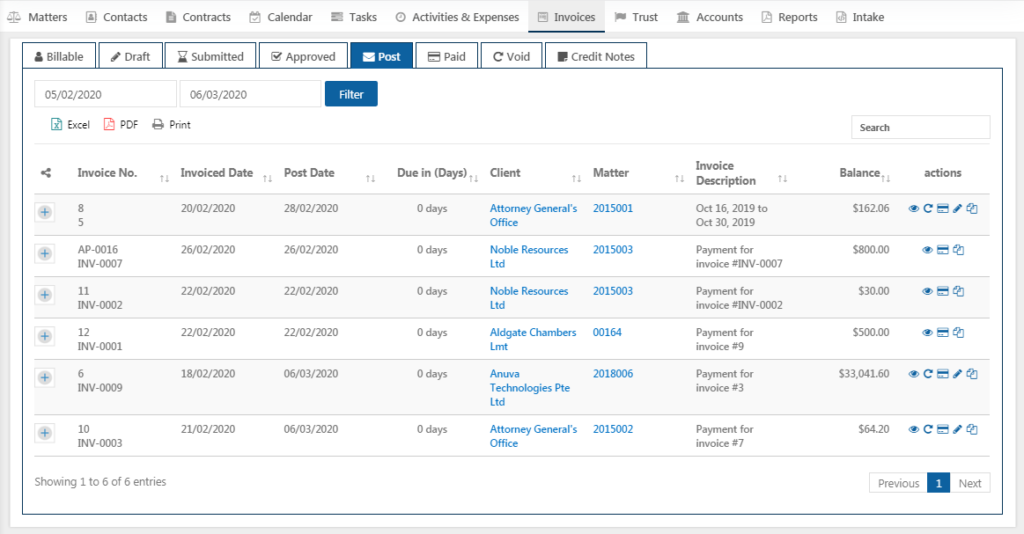The image size is (1024, 534).
Task: Void invoice INV-0003 via circular arrow icon
Action: click(927, 430)
